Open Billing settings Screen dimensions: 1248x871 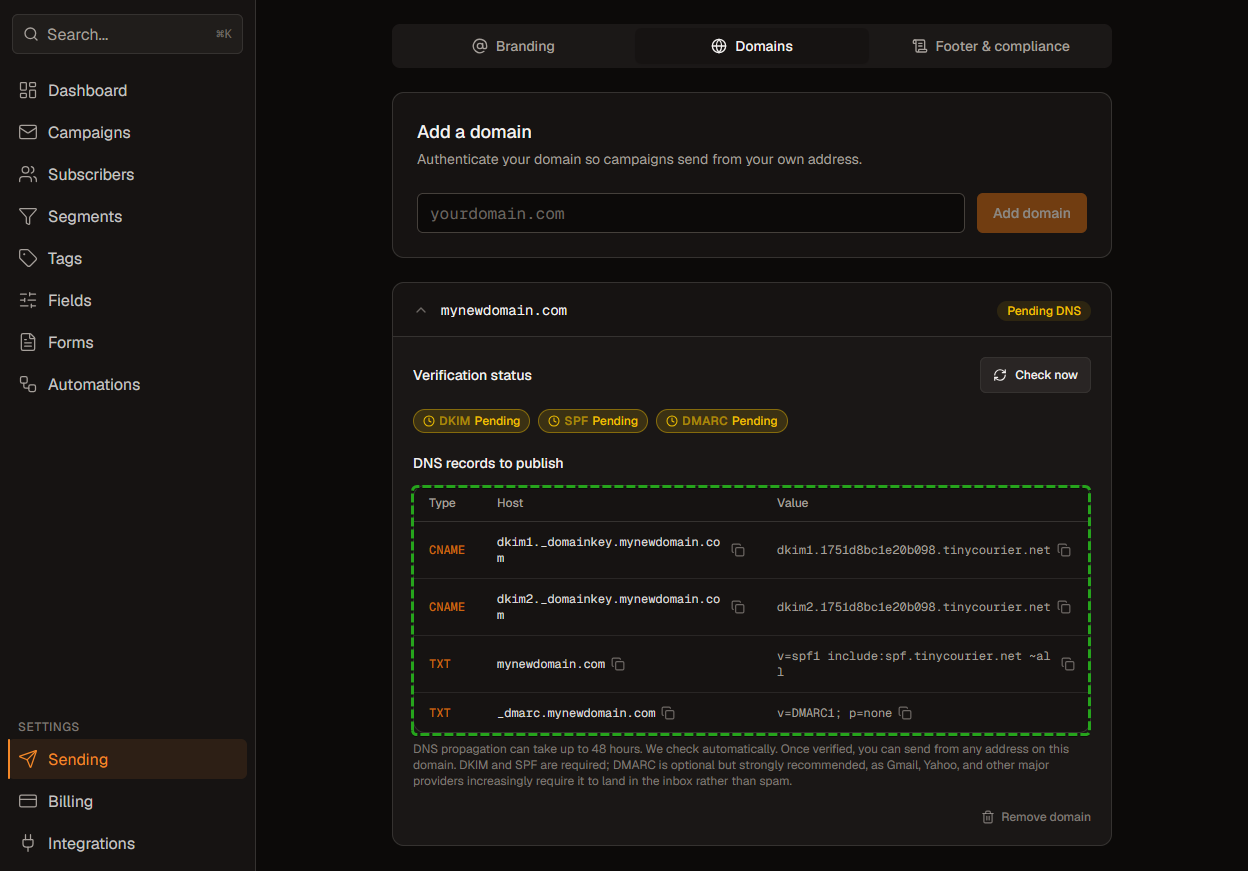click(127, 801)
